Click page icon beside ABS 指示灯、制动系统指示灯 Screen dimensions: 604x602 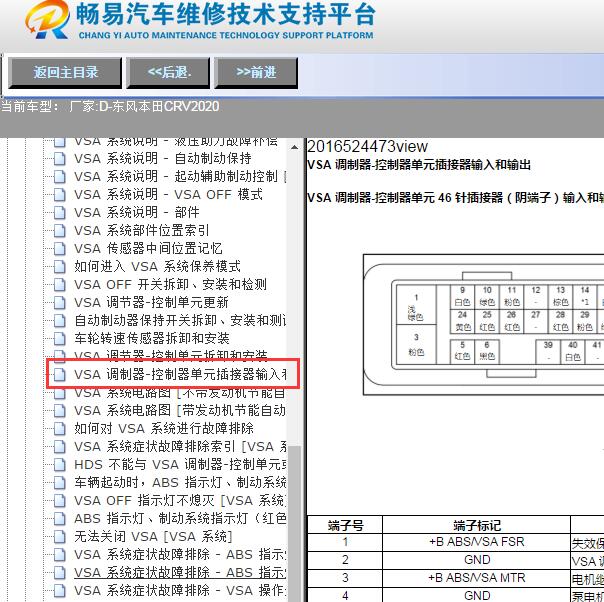[60, 518]
